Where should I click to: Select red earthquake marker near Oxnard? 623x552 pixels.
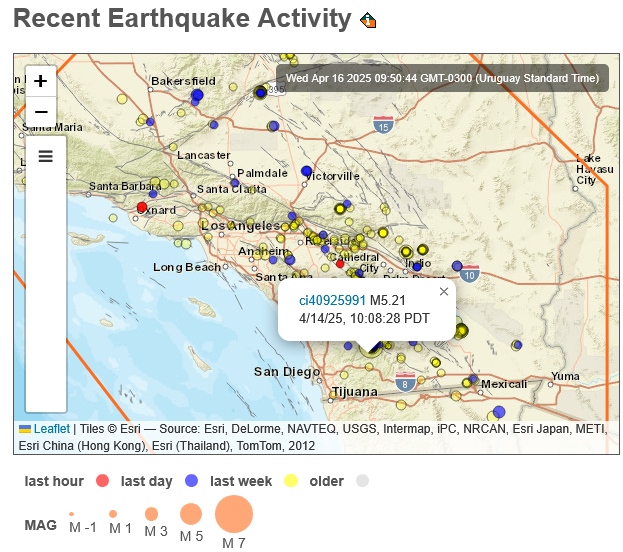[x=142, y=207]
